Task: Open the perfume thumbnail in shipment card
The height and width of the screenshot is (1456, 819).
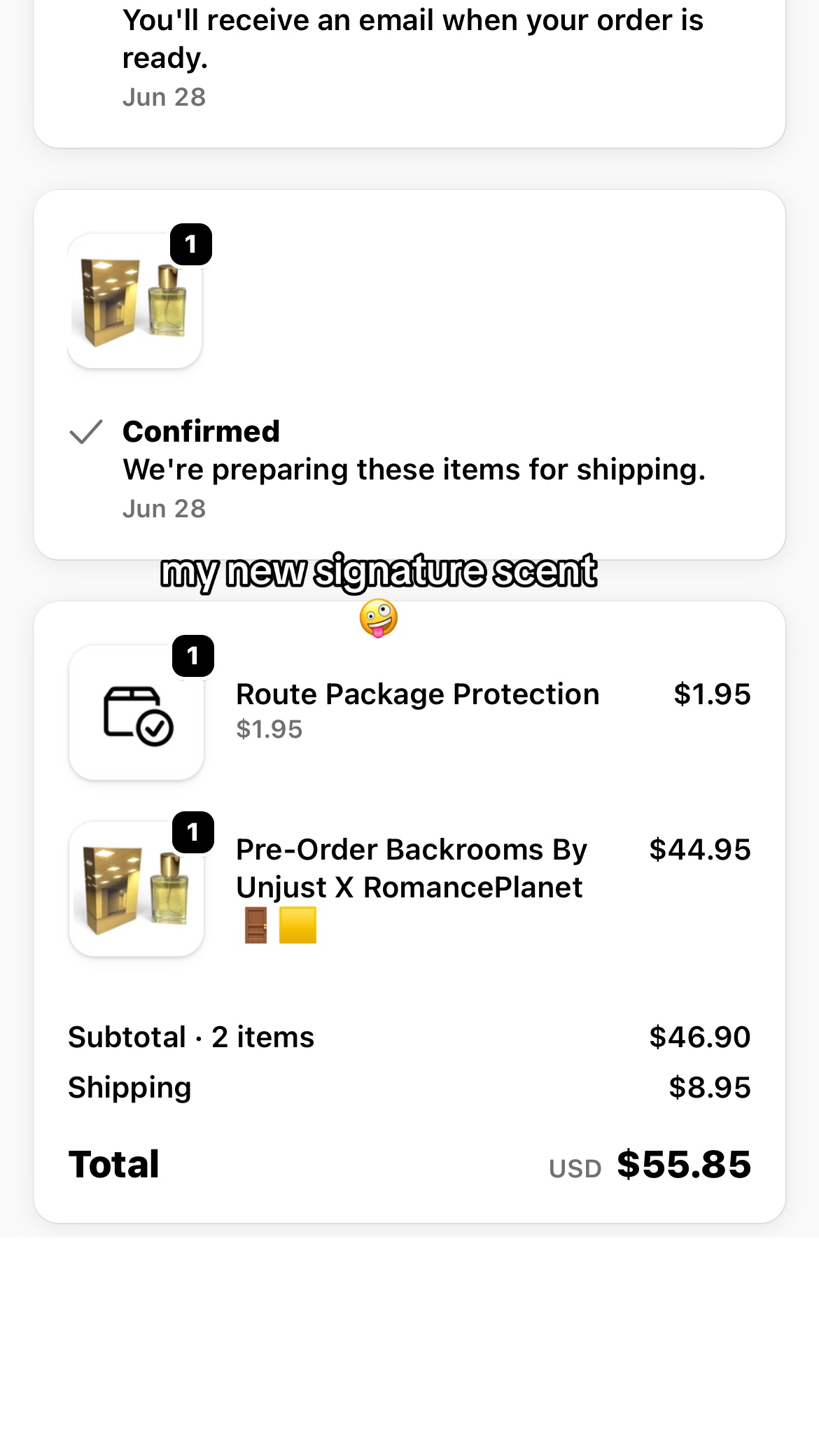Action: pyautogui.click(x=134, y=301)
